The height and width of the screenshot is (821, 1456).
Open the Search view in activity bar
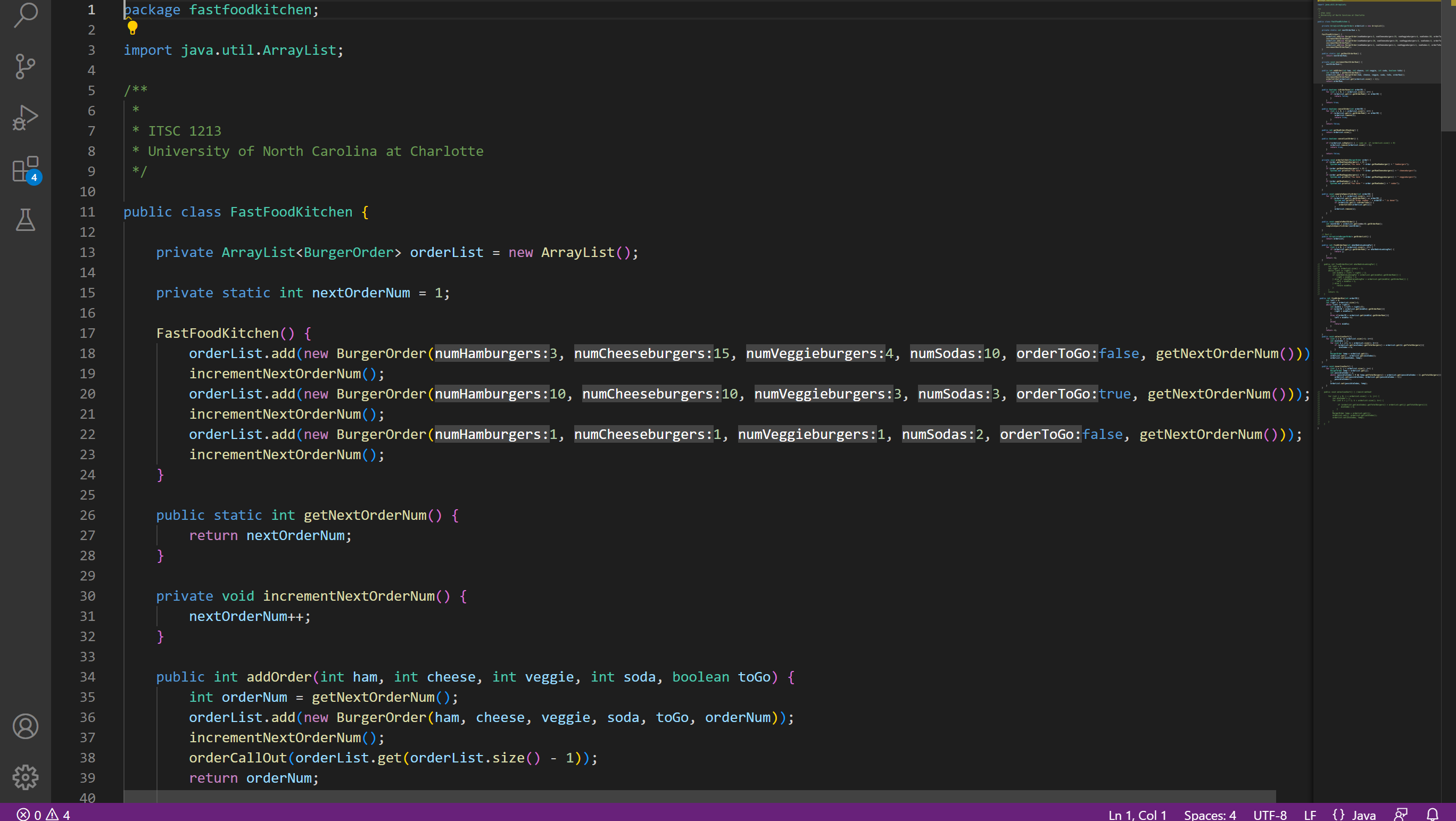click(26, 15)
